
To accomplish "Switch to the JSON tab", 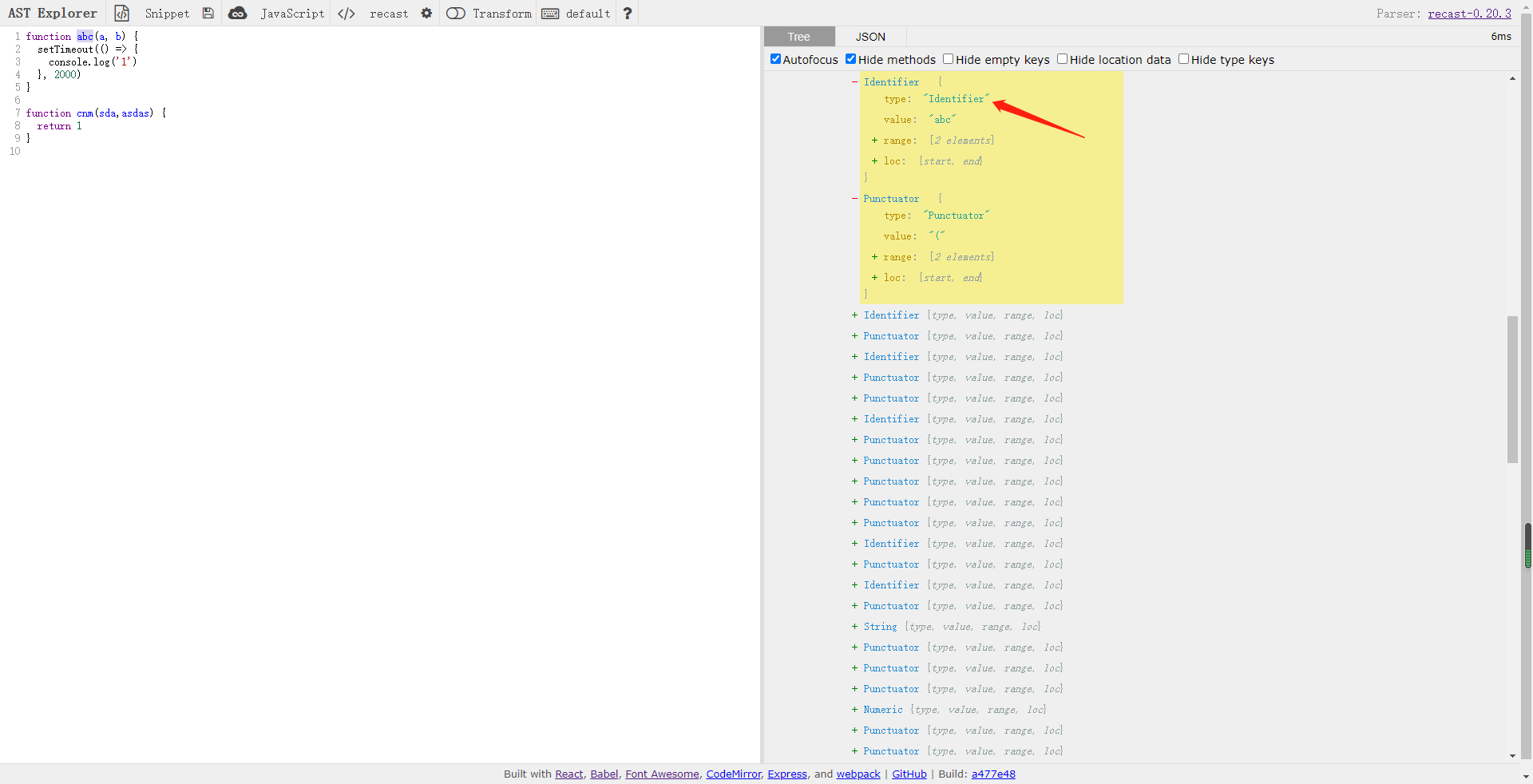I will 870,37.
